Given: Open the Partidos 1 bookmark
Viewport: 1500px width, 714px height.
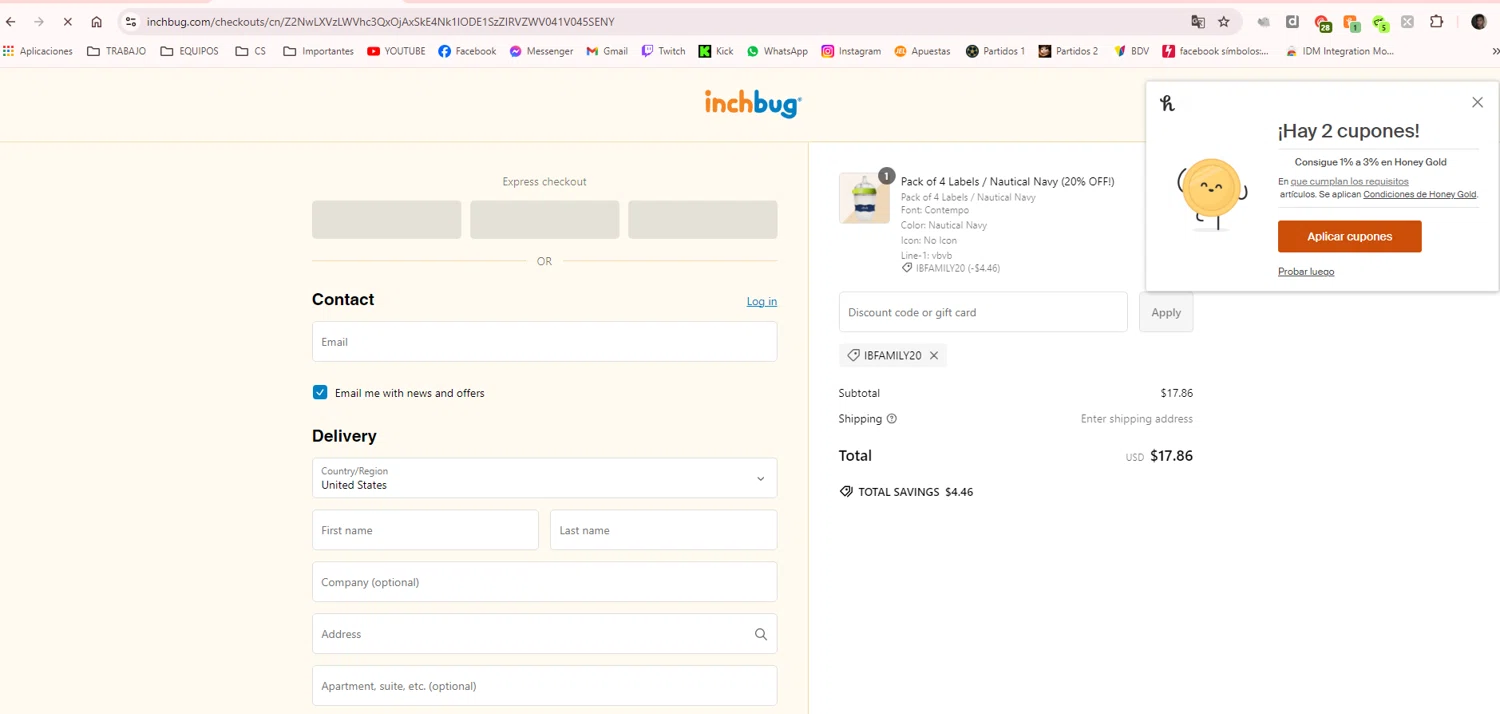Looking at the screenshot, I should pyautogui.click(x=995, y=51).
